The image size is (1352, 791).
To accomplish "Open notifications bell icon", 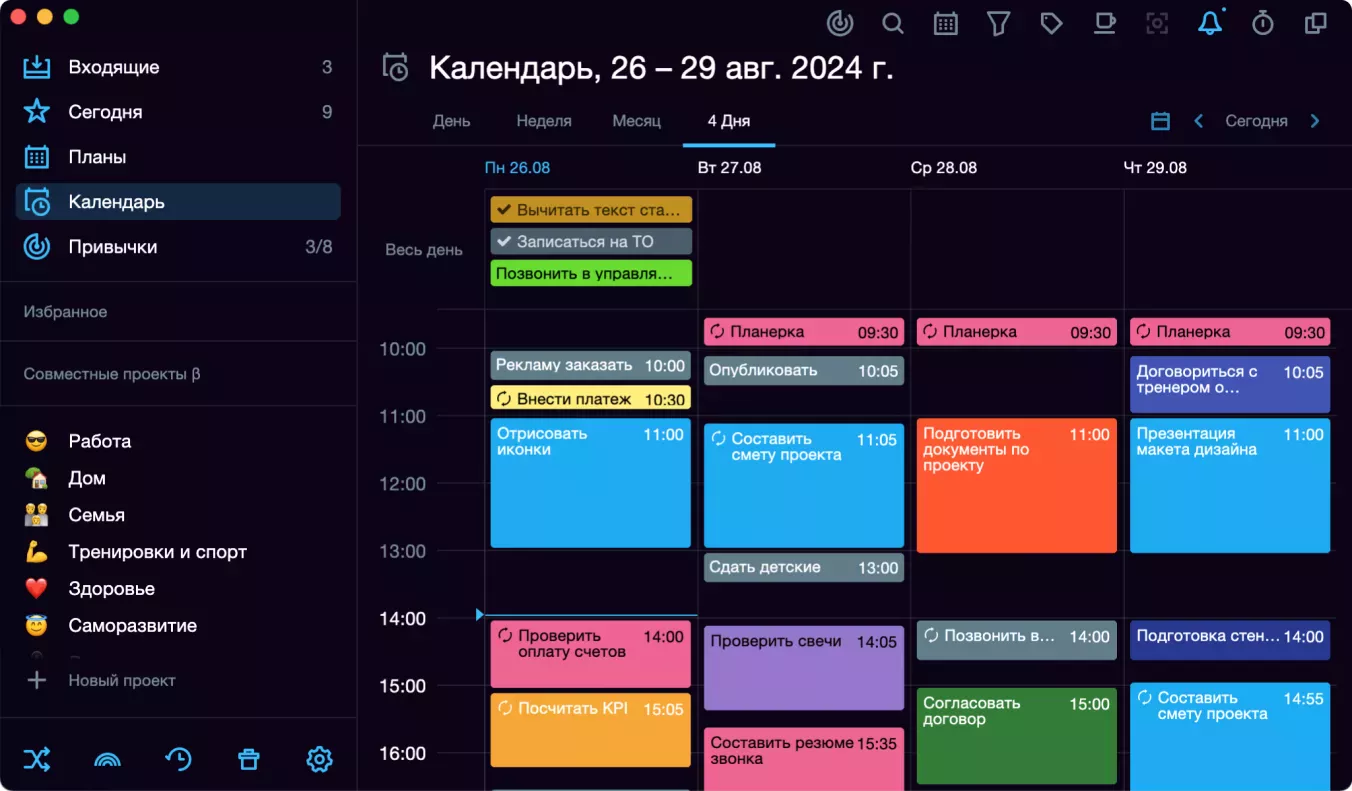I will click(1210, 23).
